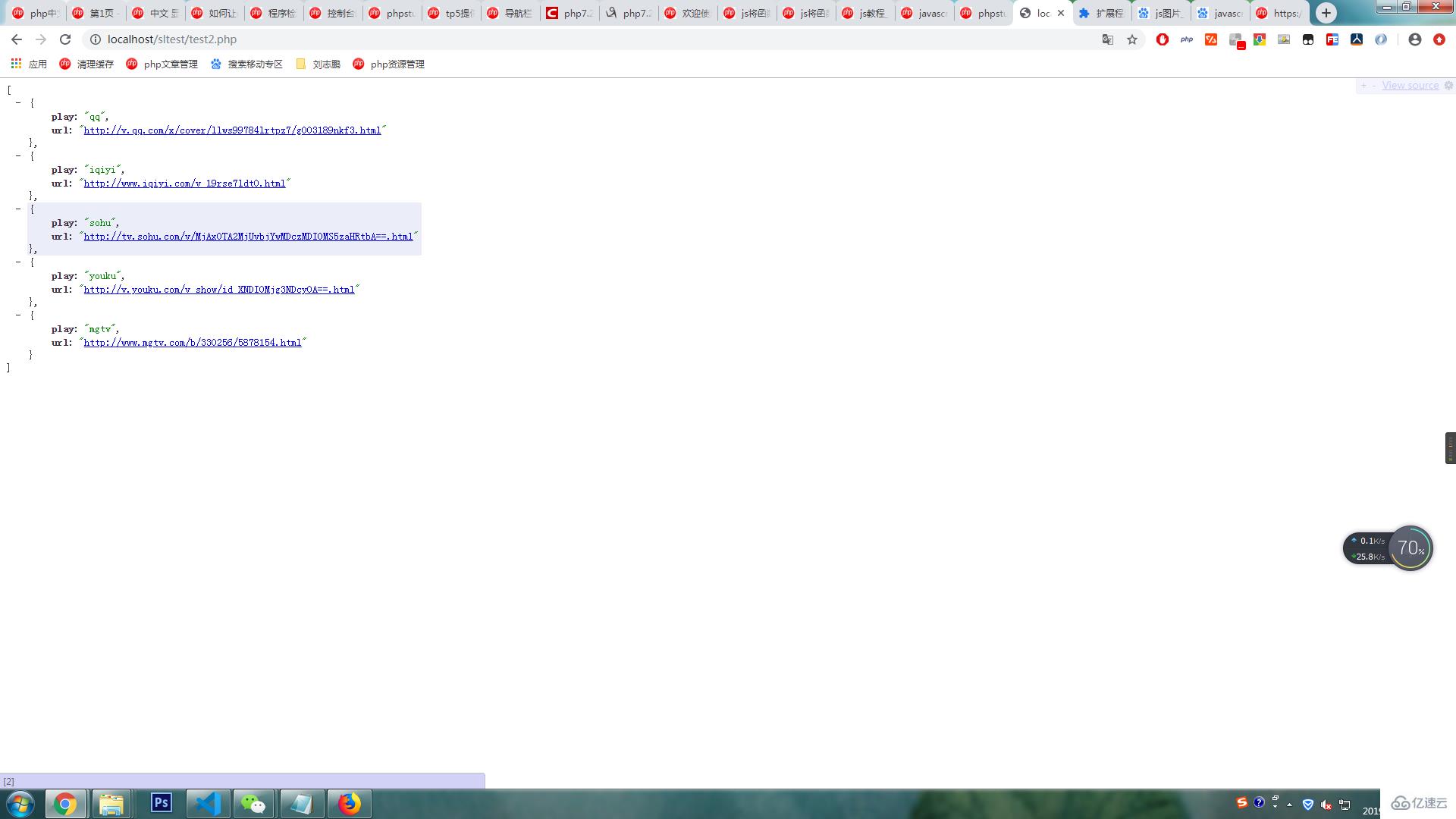Collapse the youku JSON object
1456x819 pixels.
[18, 262]
